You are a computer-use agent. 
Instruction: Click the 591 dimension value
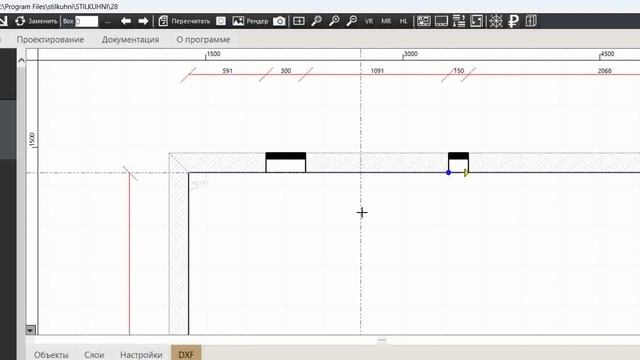227,71
